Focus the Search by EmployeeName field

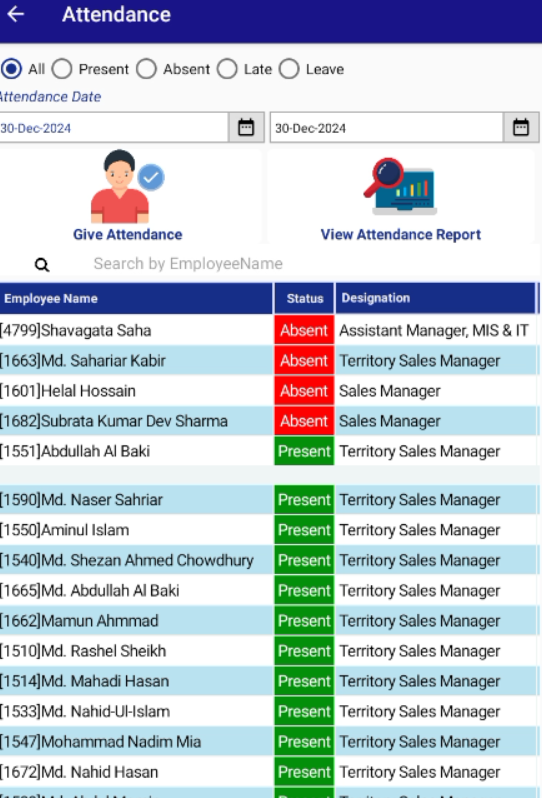pos(305,264)
